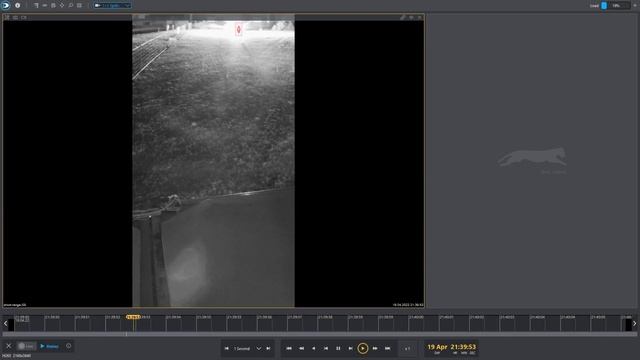This screenshot has width=640, height=360.
Task: Open the camera layout dropdown in top toolbar
Action: [112, 5]
